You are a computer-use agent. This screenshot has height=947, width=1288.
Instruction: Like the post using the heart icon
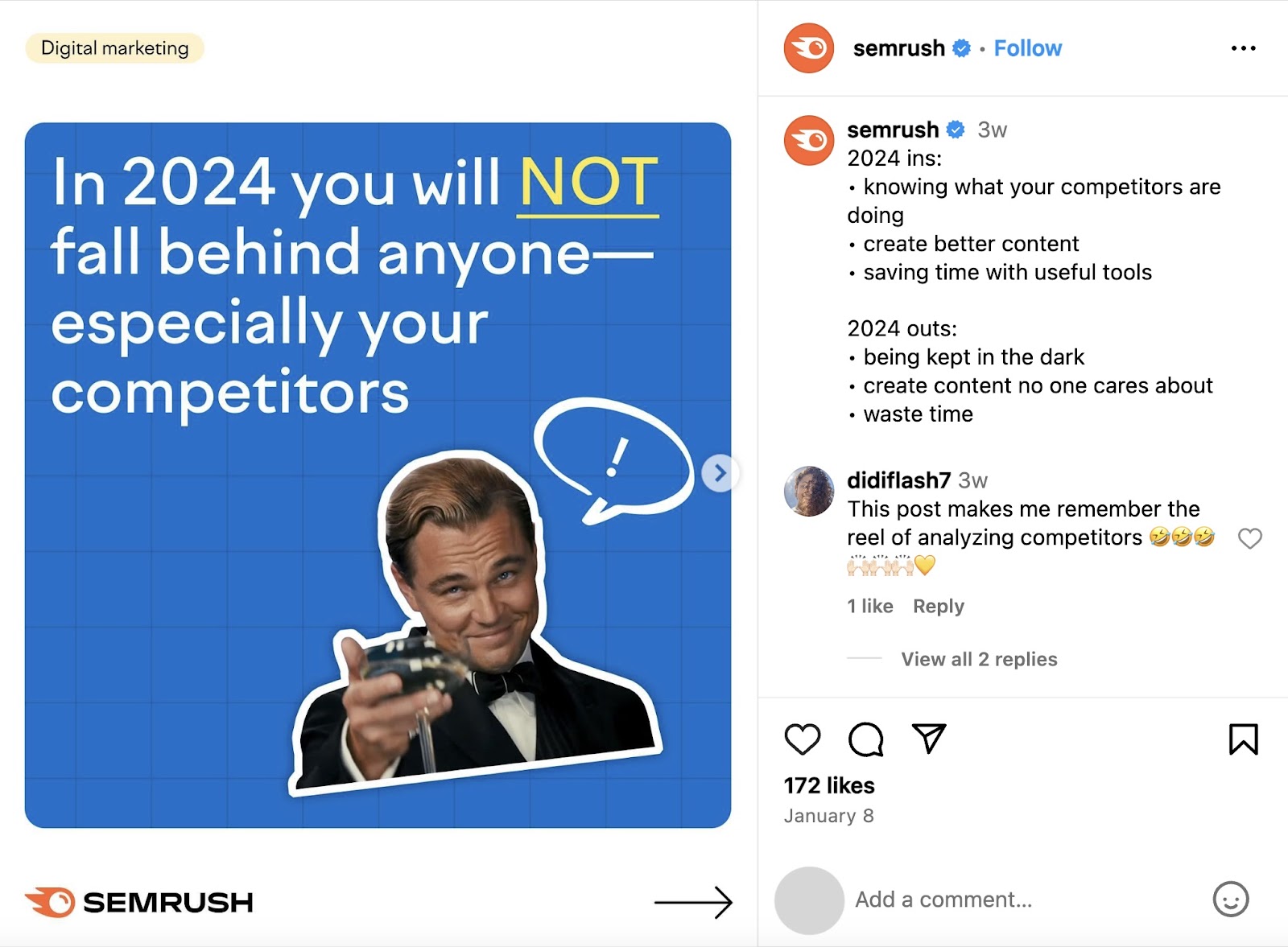click(803, 740)
